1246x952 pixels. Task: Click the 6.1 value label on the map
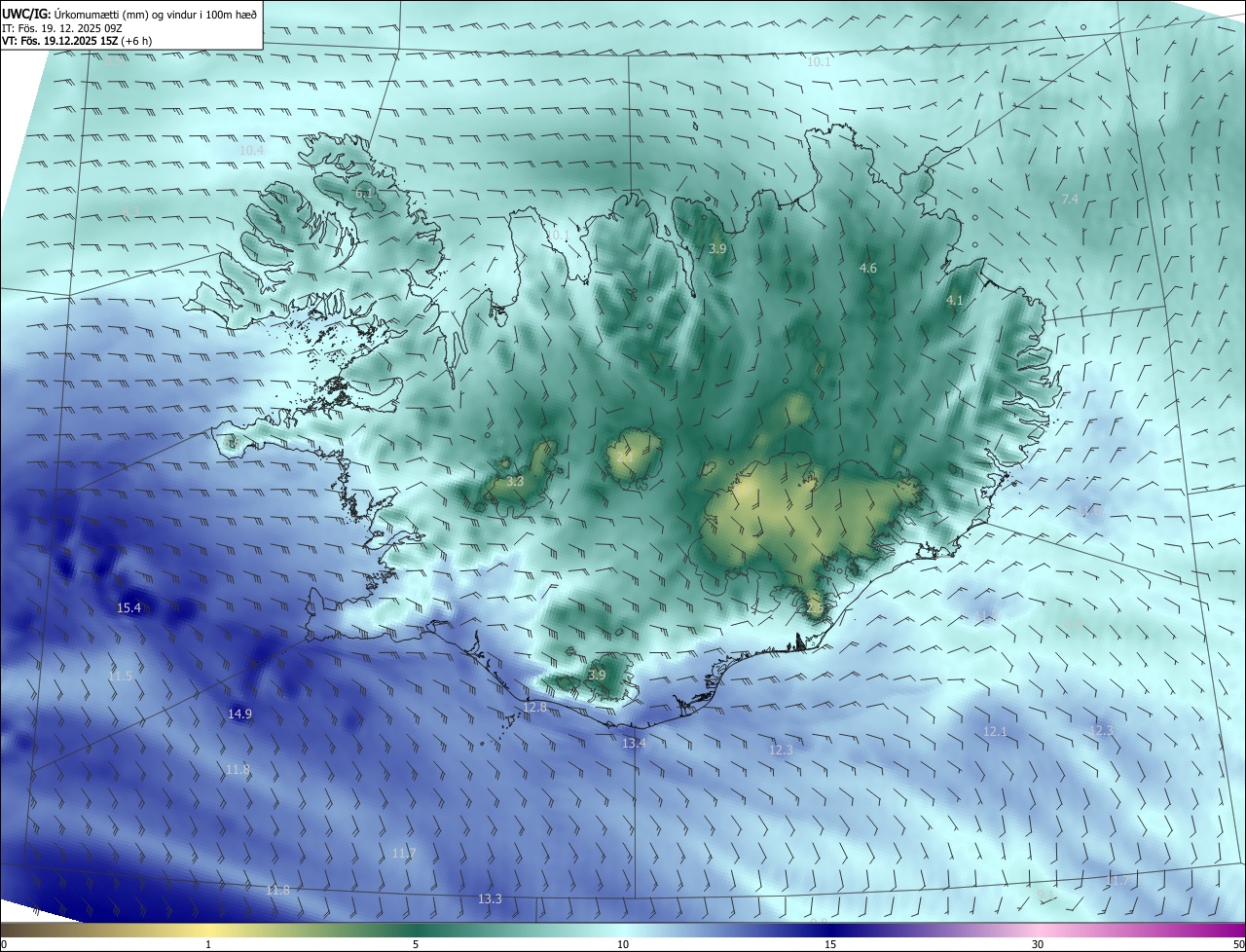363,194
